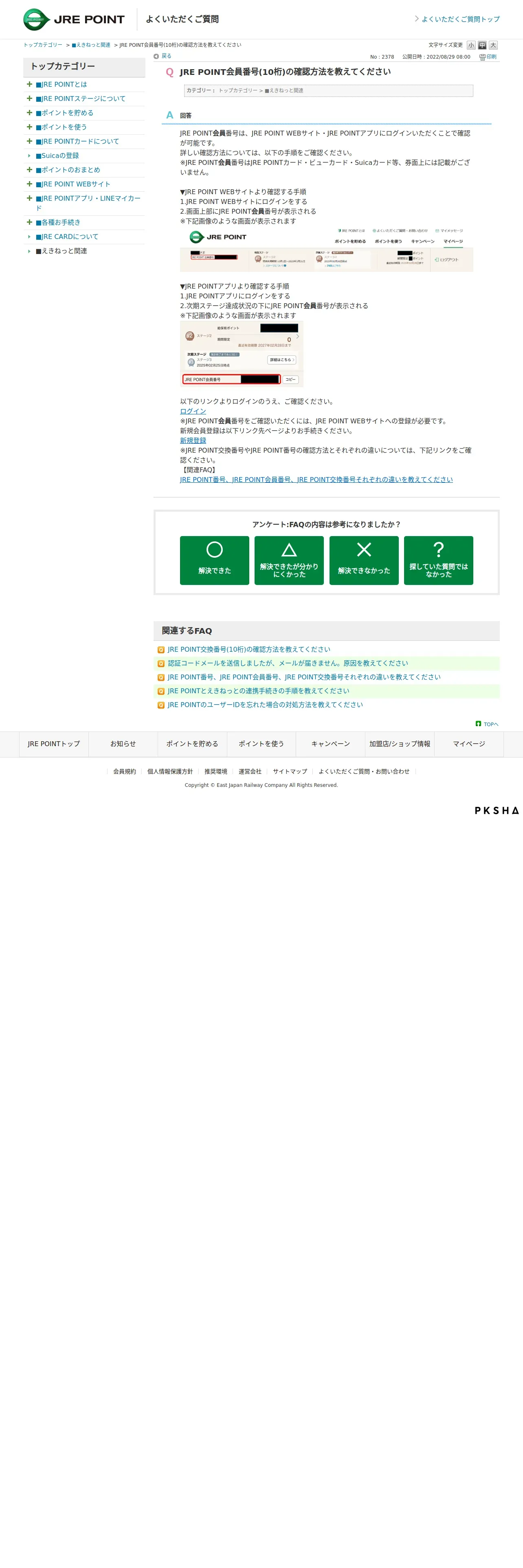
Task: Click the 新規登録 link in the answer
Action: click(193, 441)
